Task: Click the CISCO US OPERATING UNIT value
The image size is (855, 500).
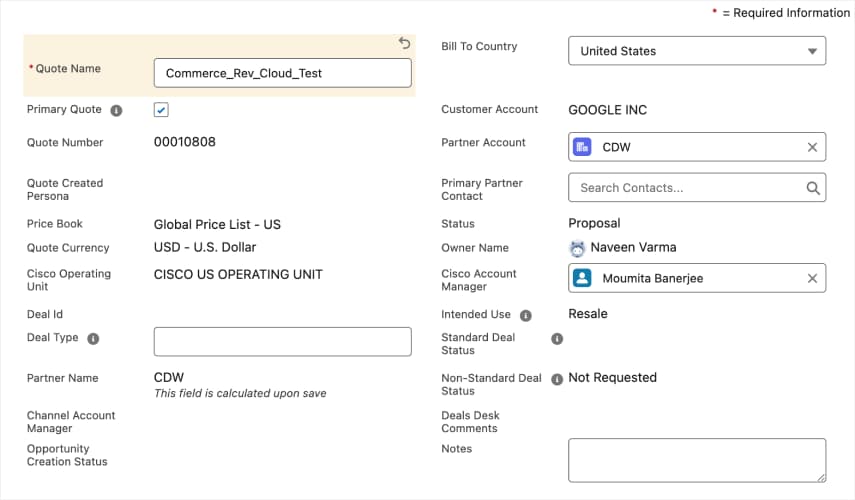Action: tap(238, 274)
